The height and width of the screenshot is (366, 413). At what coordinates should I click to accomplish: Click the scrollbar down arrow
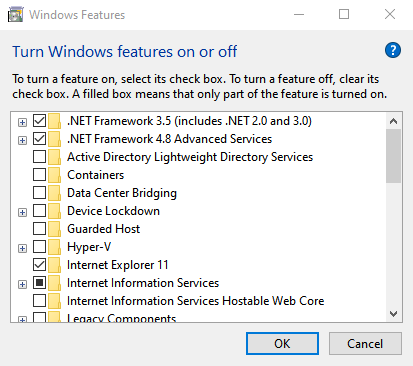coord(393,314)
